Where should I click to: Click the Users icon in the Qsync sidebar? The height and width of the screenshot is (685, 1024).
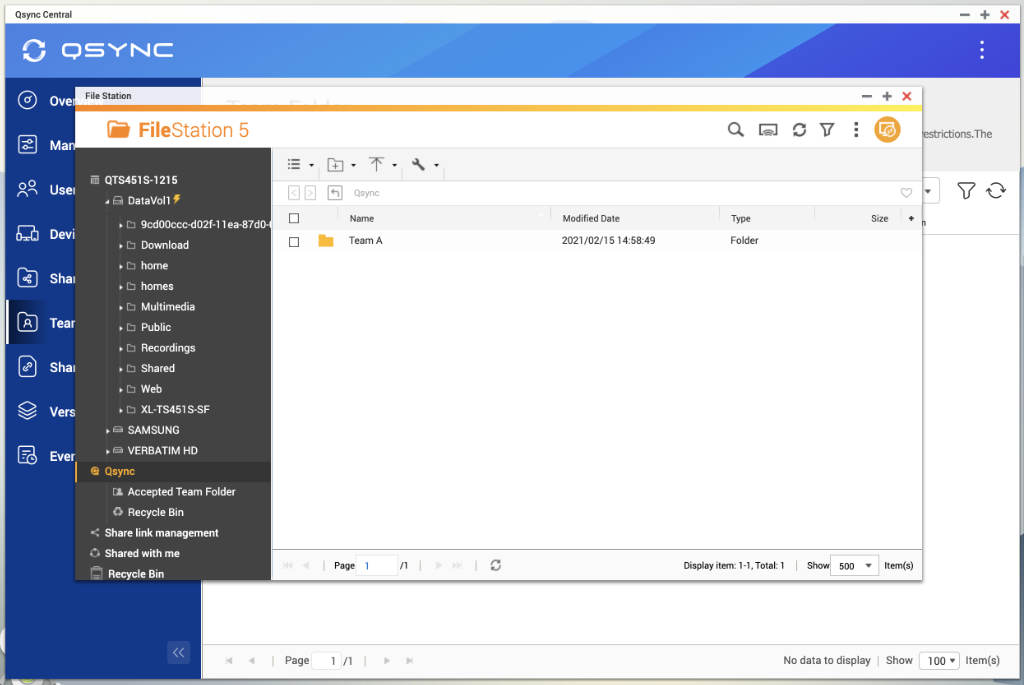tap(27, 189)
